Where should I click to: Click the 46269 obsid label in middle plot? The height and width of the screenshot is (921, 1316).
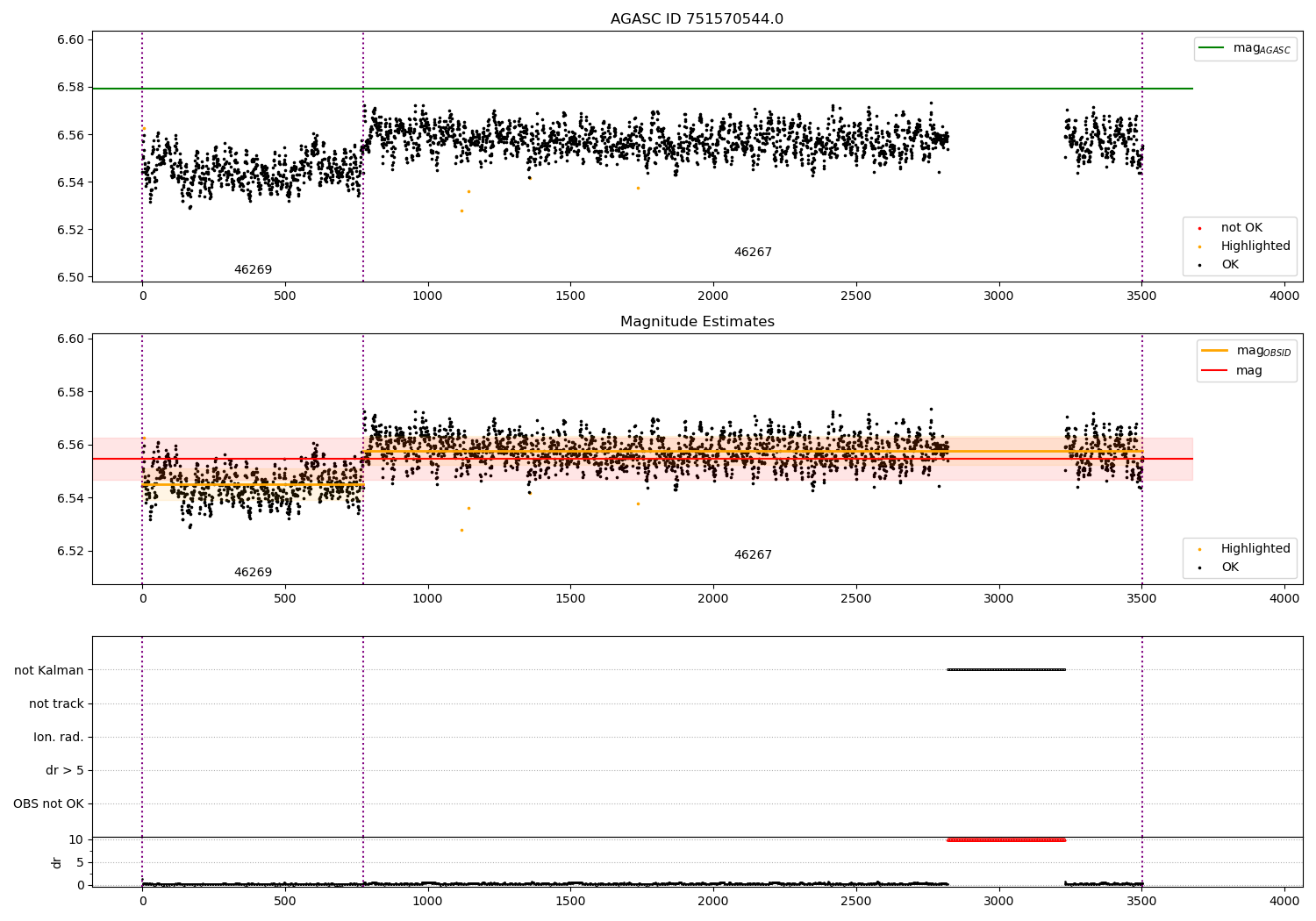click(x=253, y=573)
